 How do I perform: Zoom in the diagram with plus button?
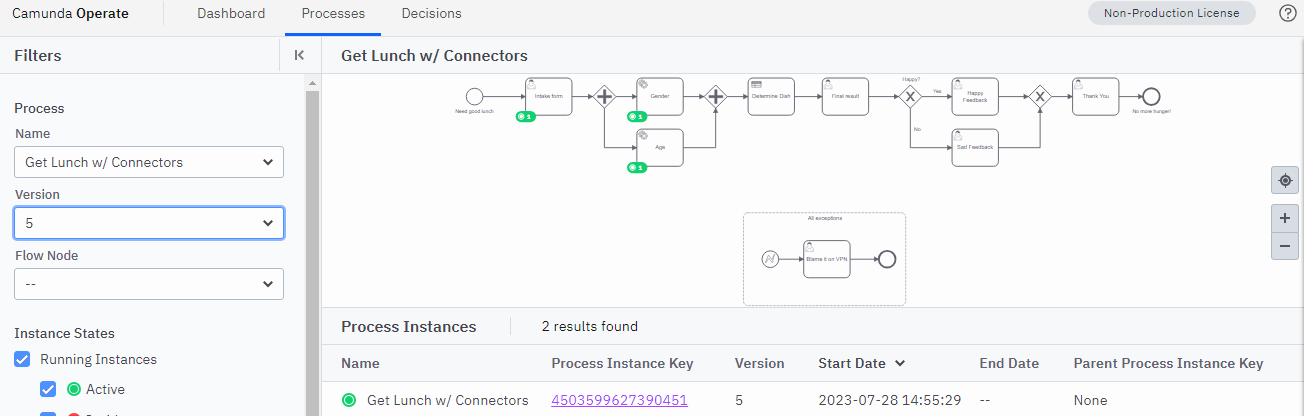coord(1285,218)
